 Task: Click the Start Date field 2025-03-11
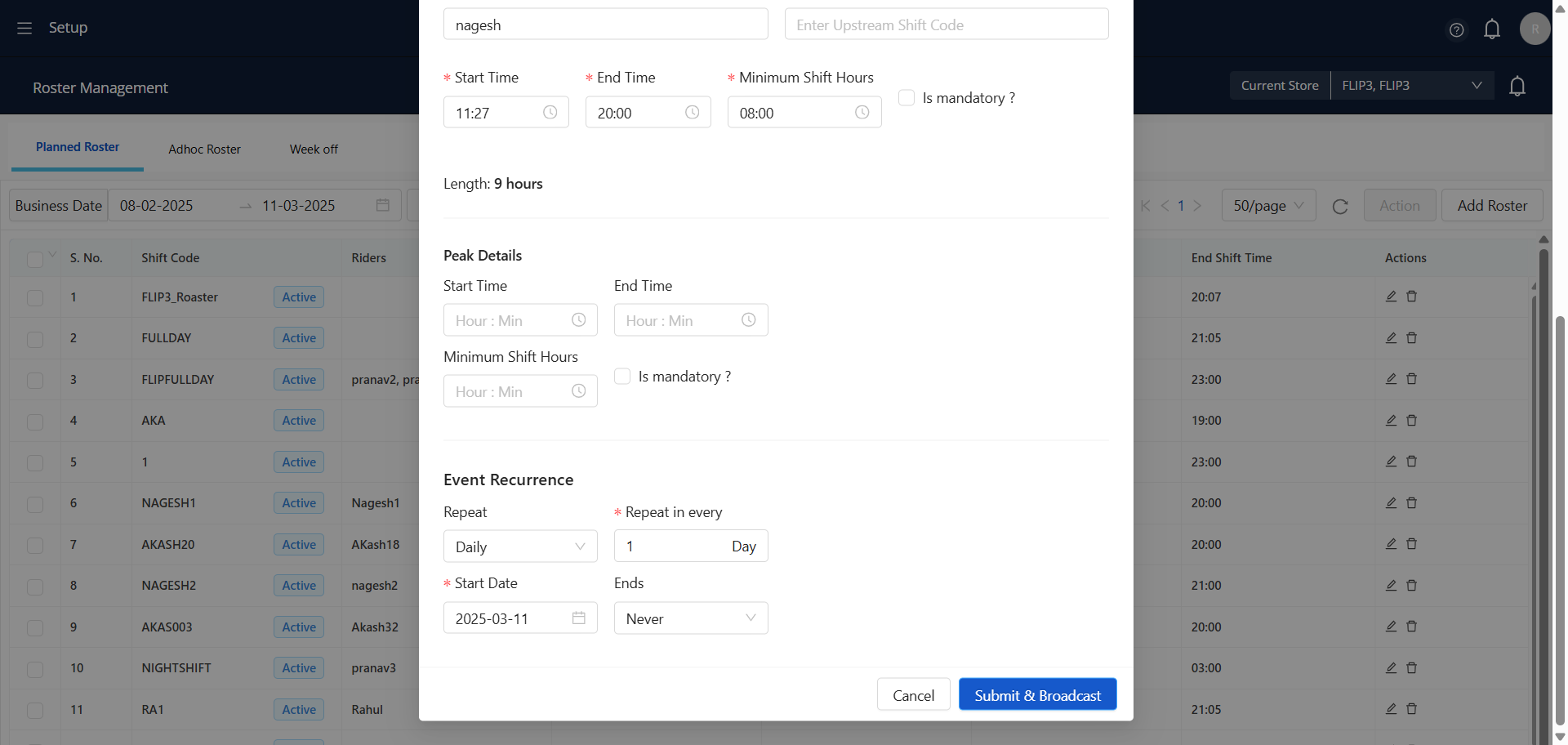click(x=520, y=618)
